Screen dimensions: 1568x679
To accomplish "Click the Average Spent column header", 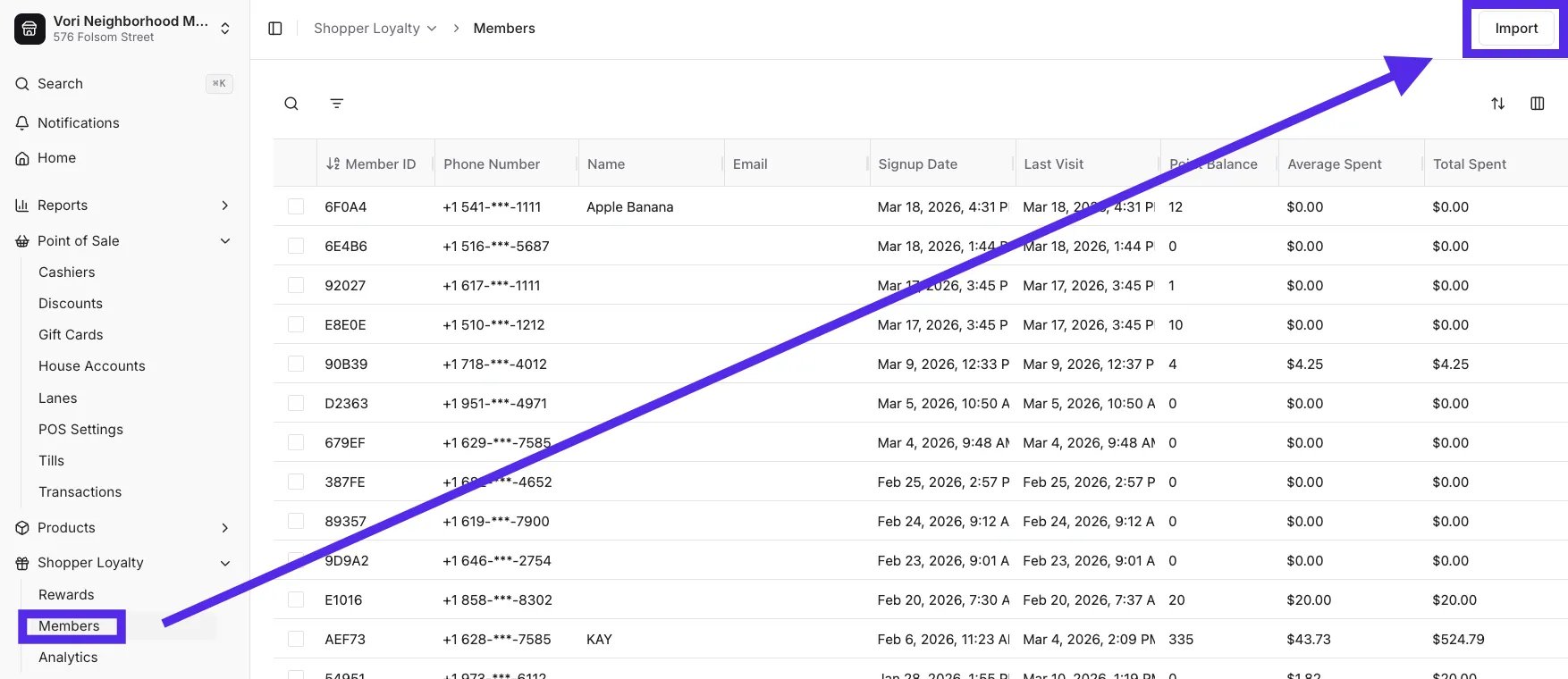I will coord(1335,164).
